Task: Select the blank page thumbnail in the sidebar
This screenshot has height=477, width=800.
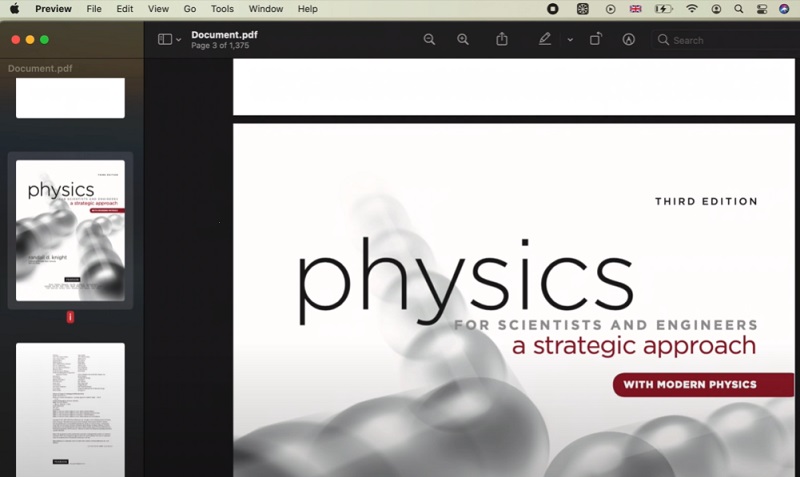Action: (70, 98)
